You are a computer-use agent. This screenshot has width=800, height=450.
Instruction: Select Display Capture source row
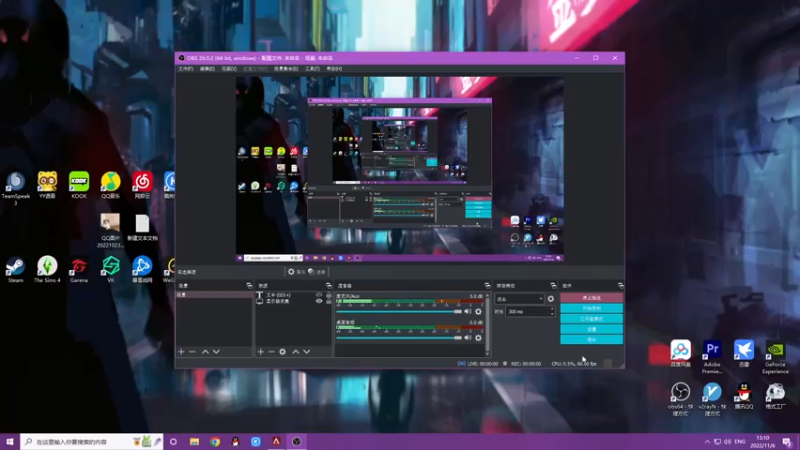293,301
